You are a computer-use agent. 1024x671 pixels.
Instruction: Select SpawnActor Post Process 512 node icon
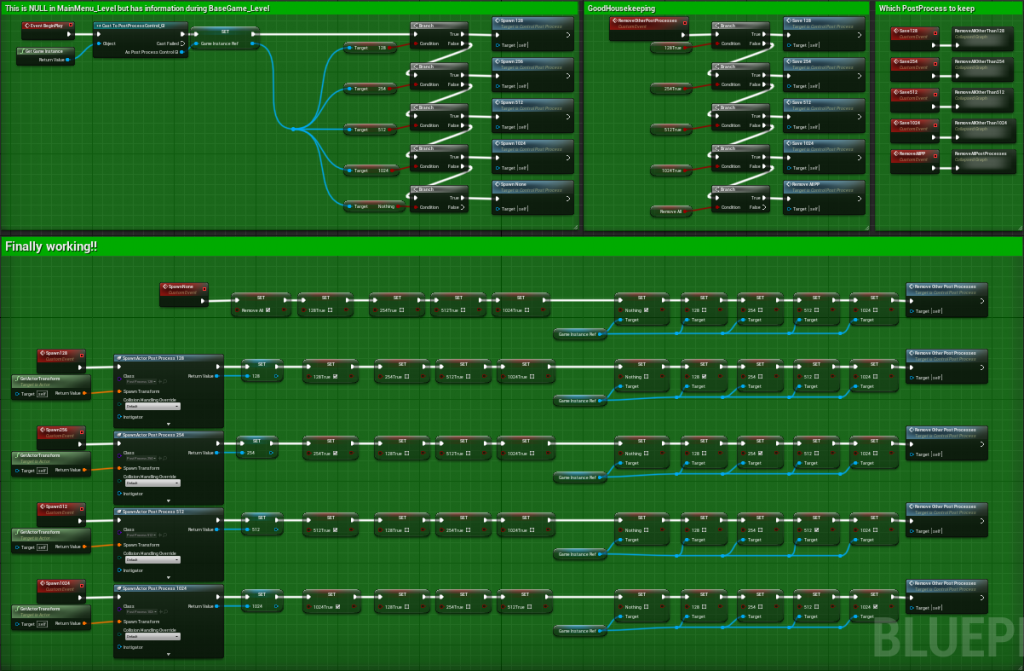tap(119, 512)
